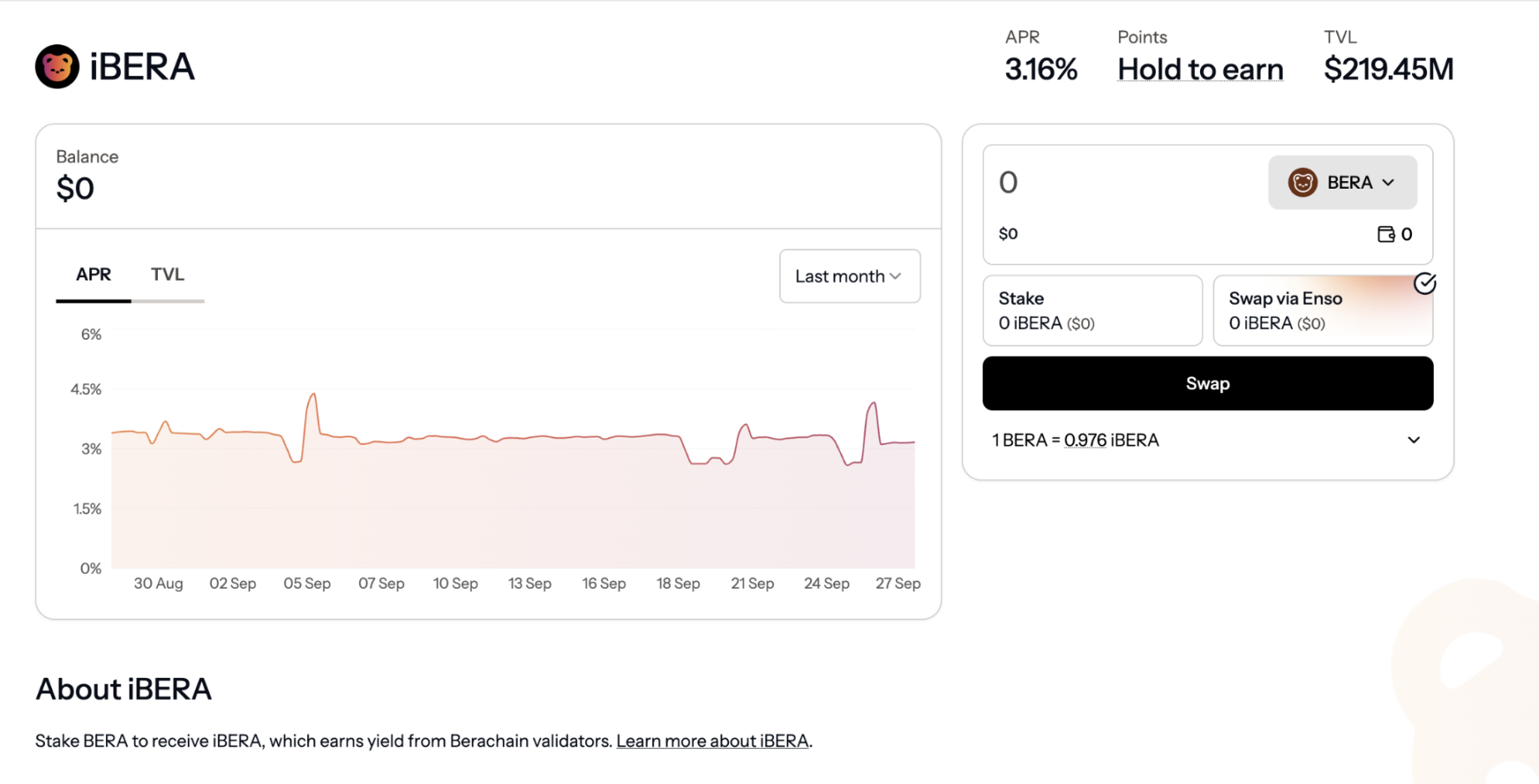This screenshot has width=1539, height=784.
Task: Click the $219.45M TVL value
Action: (1388, 69)
